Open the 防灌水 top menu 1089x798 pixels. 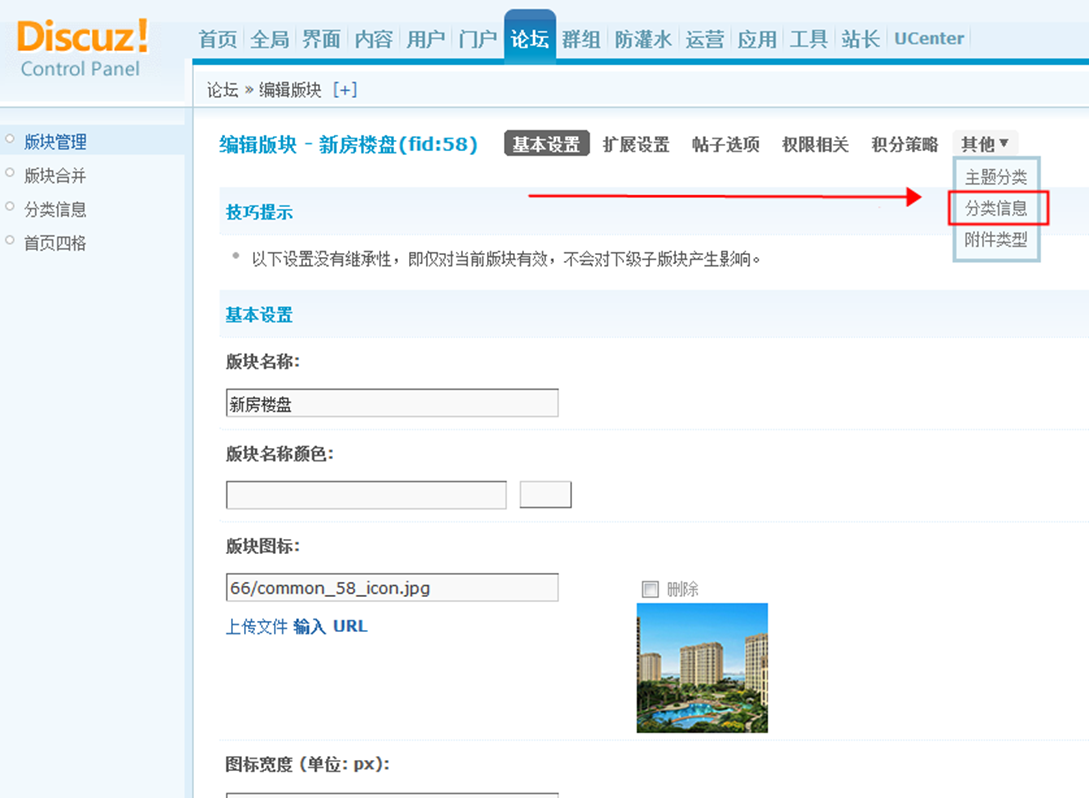[x=643, y=40]
